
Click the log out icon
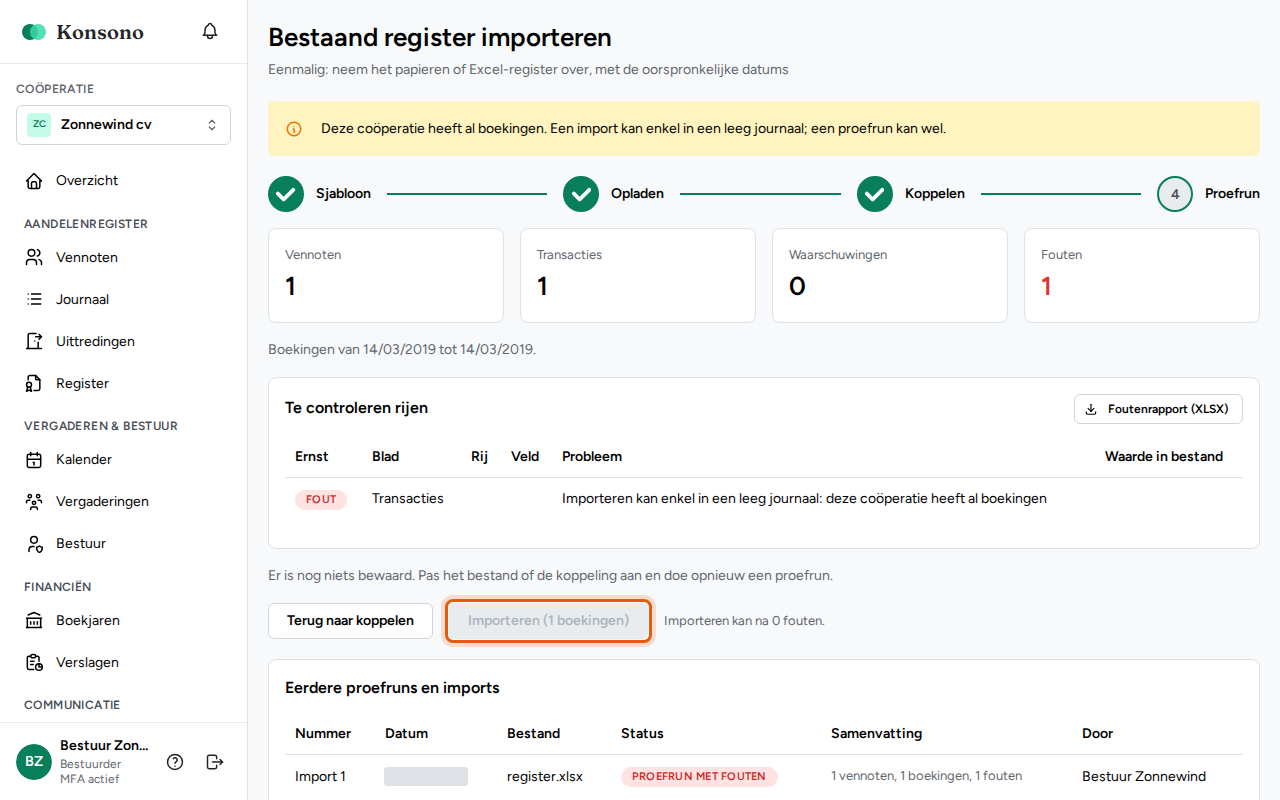pos(215,762)
